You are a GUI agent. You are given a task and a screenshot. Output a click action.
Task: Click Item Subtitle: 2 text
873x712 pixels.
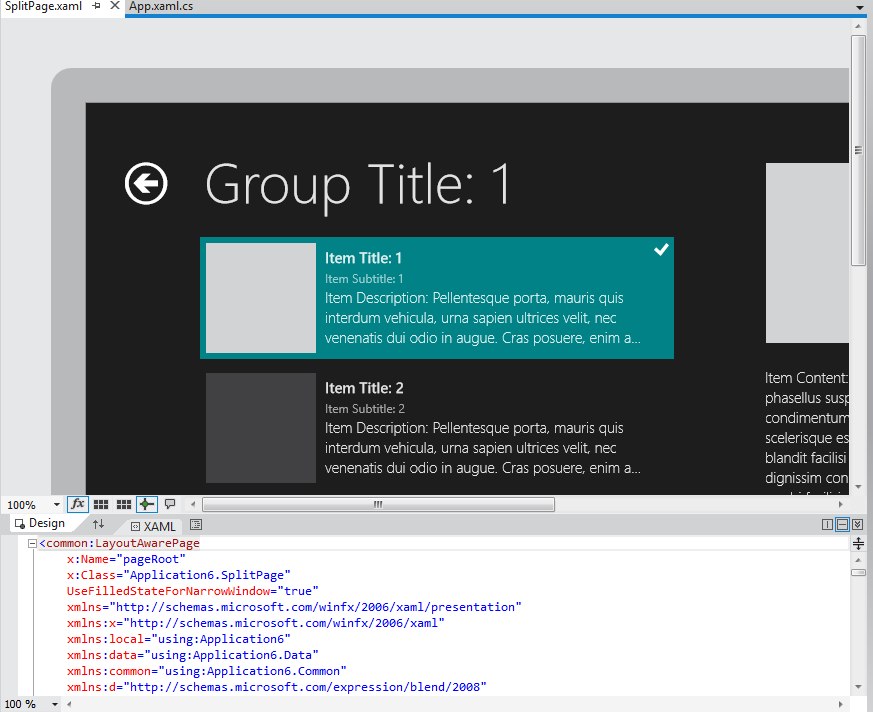pyautogui.click(x=365, y=409)
